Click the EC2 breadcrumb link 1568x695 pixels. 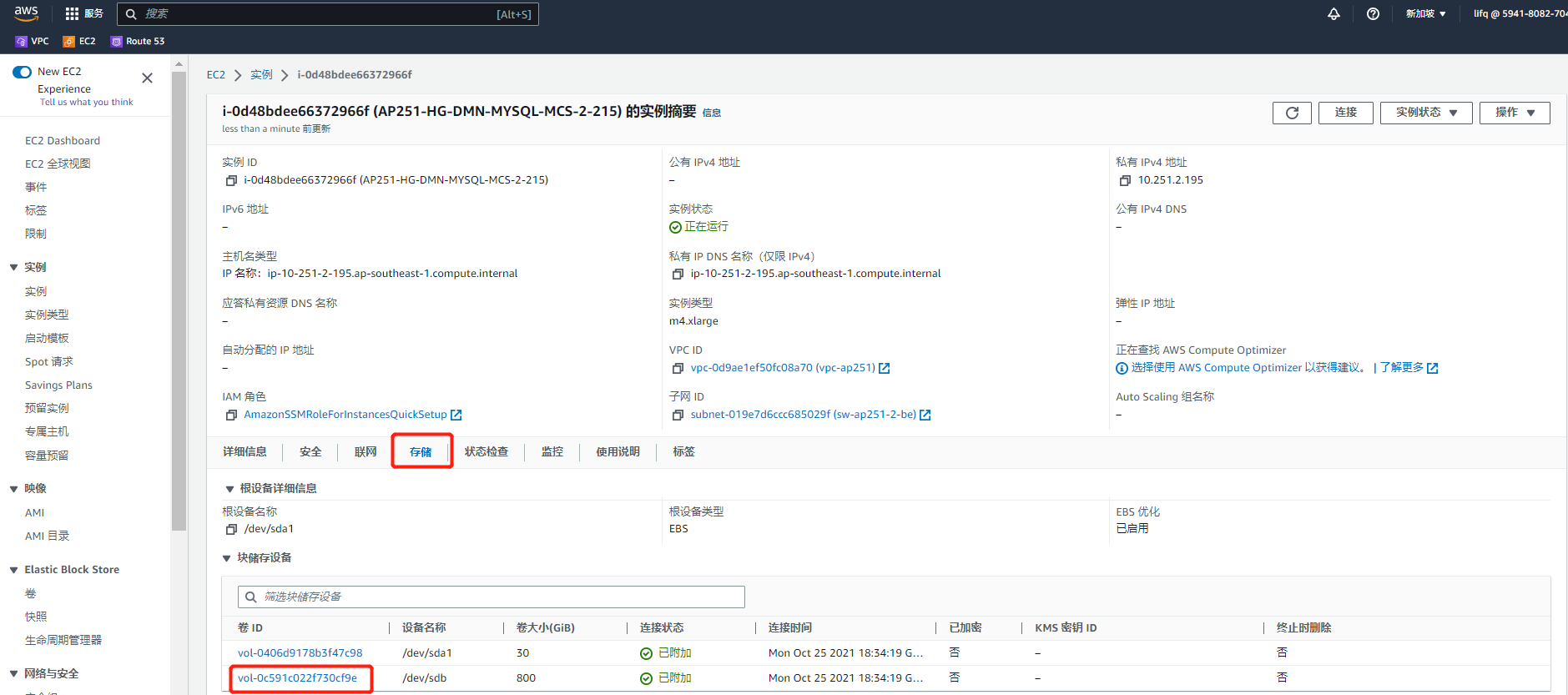(x=216, y=75)
